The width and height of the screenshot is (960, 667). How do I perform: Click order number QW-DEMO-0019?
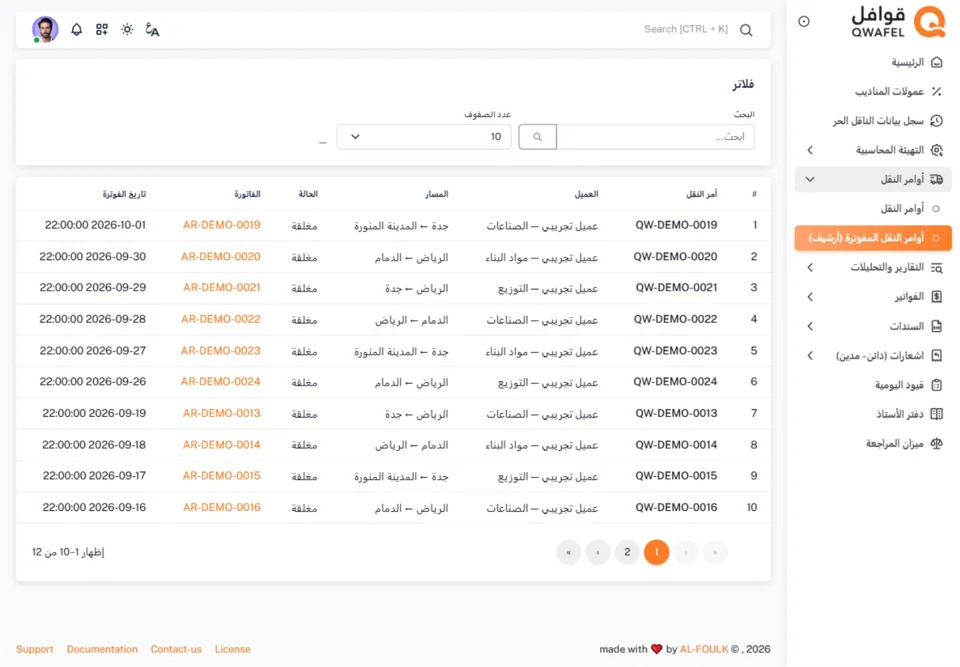(x=676, y=225)
